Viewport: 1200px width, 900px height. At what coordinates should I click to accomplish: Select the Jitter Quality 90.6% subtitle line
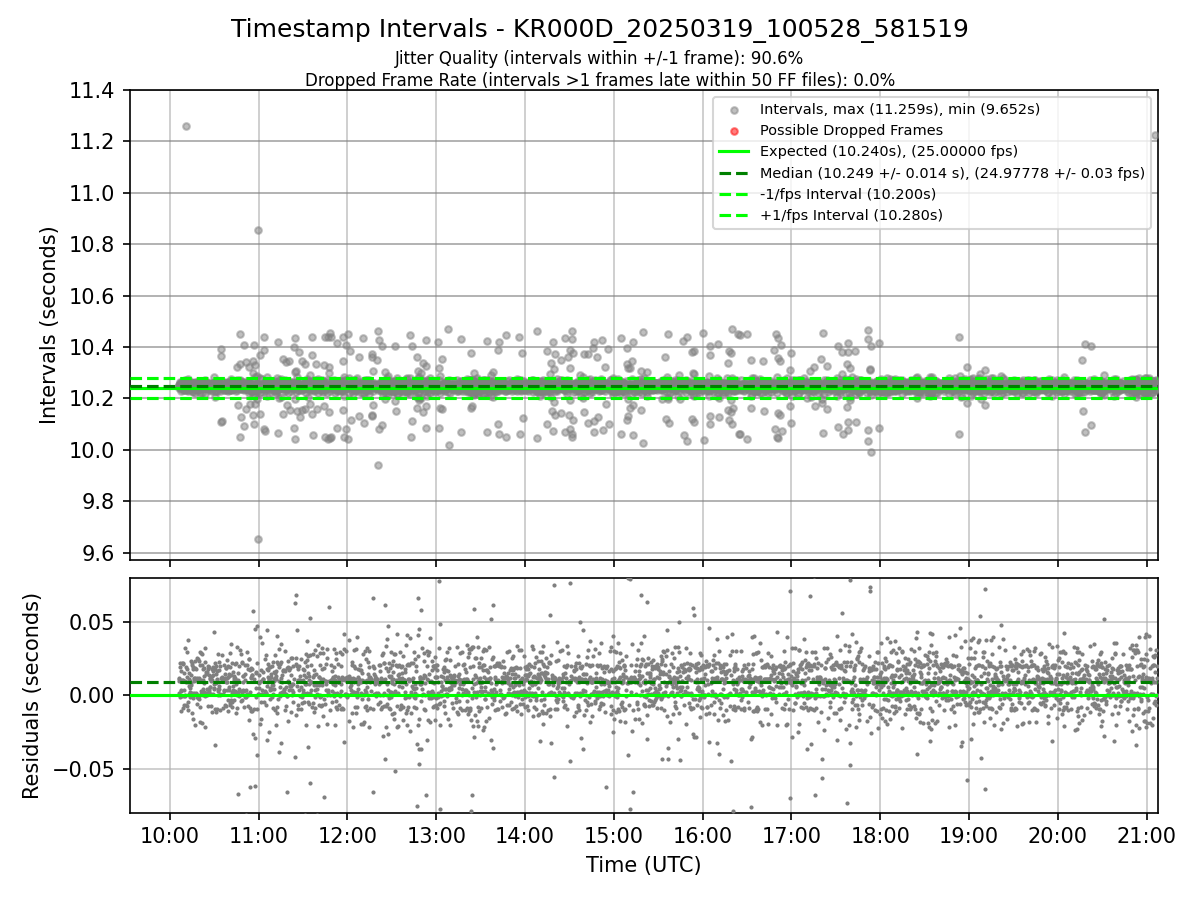599,58
